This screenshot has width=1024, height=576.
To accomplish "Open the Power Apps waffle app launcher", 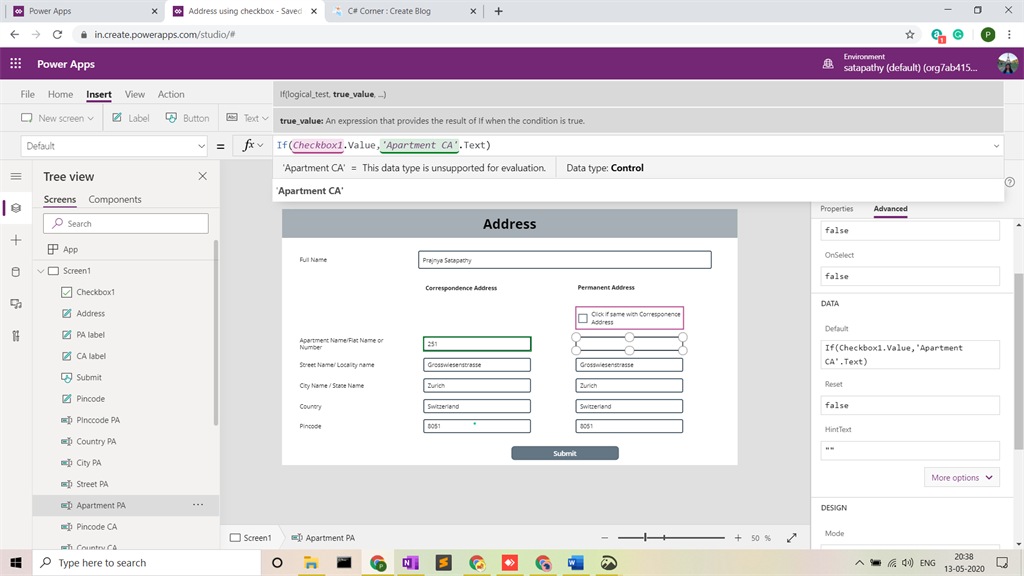I will [x=16, y=63].
